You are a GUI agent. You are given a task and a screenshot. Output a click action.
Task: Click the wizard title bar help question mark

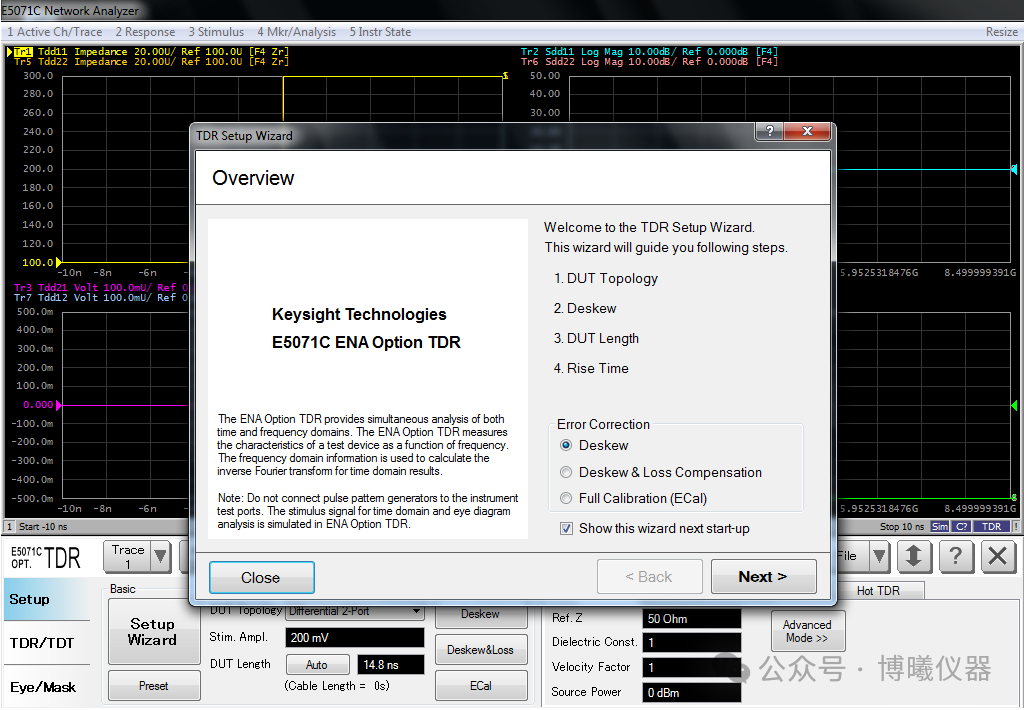coord(769,131)
